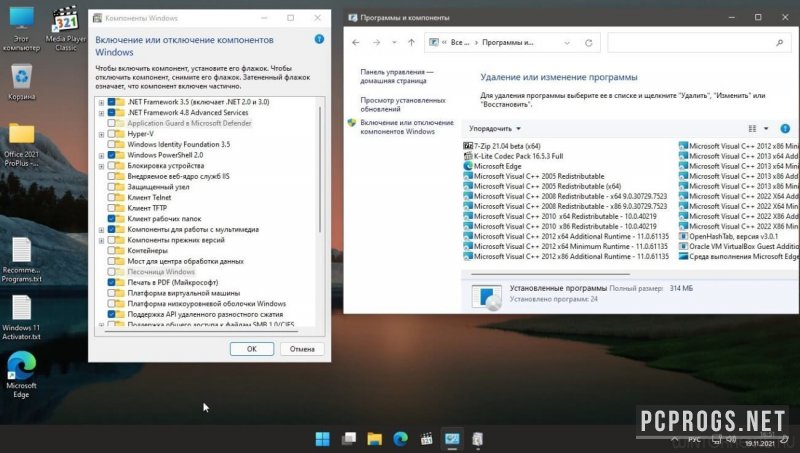
Task: Open the Recycle Bin desktop icon
Action: 21,82
